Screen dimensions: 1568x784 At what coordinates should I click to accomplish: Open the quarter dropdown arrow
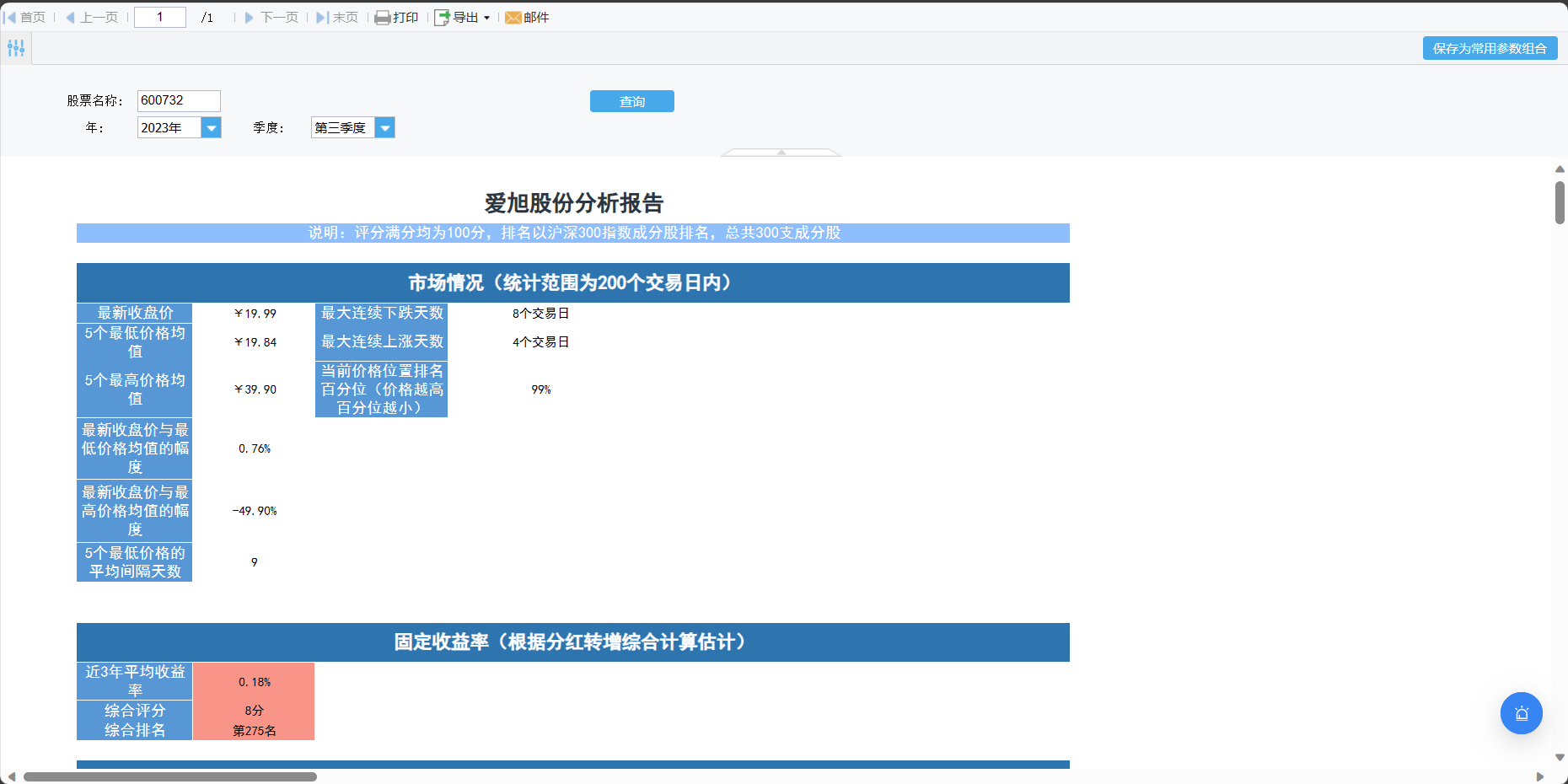(384, 127)
